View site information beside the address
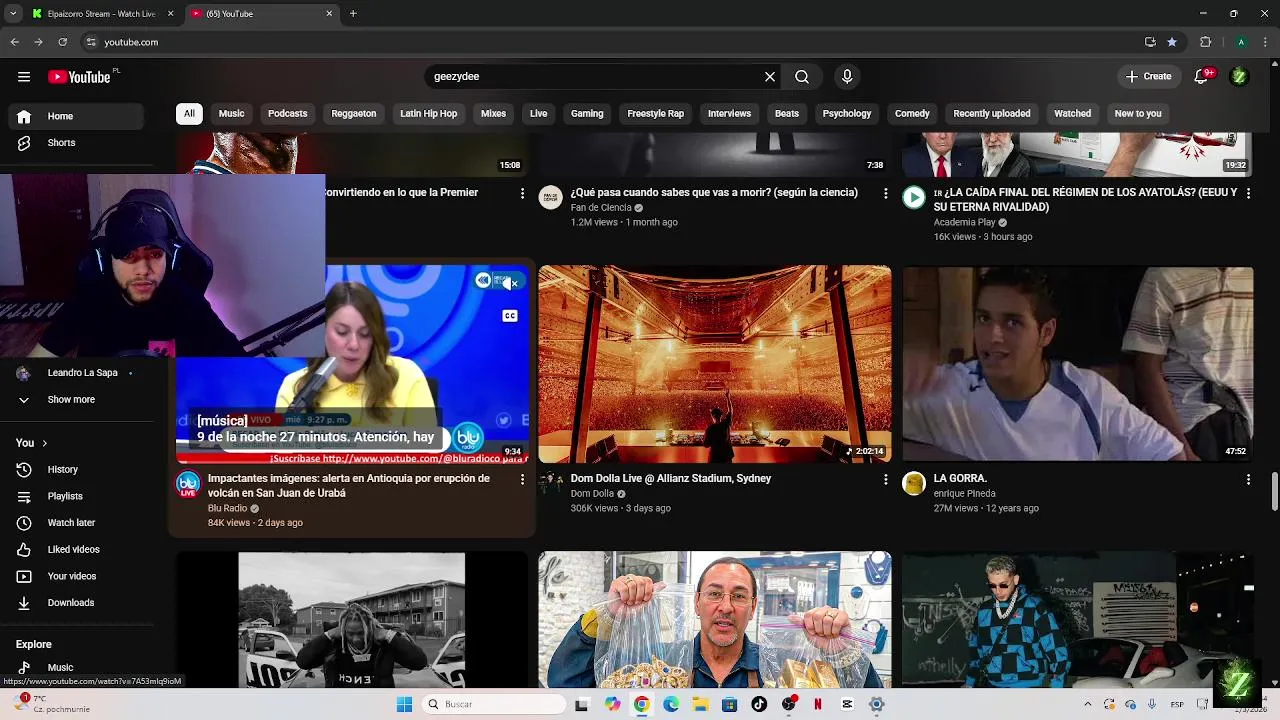The height and width of the screenshot is (720, 1280). tap(91, 42)
